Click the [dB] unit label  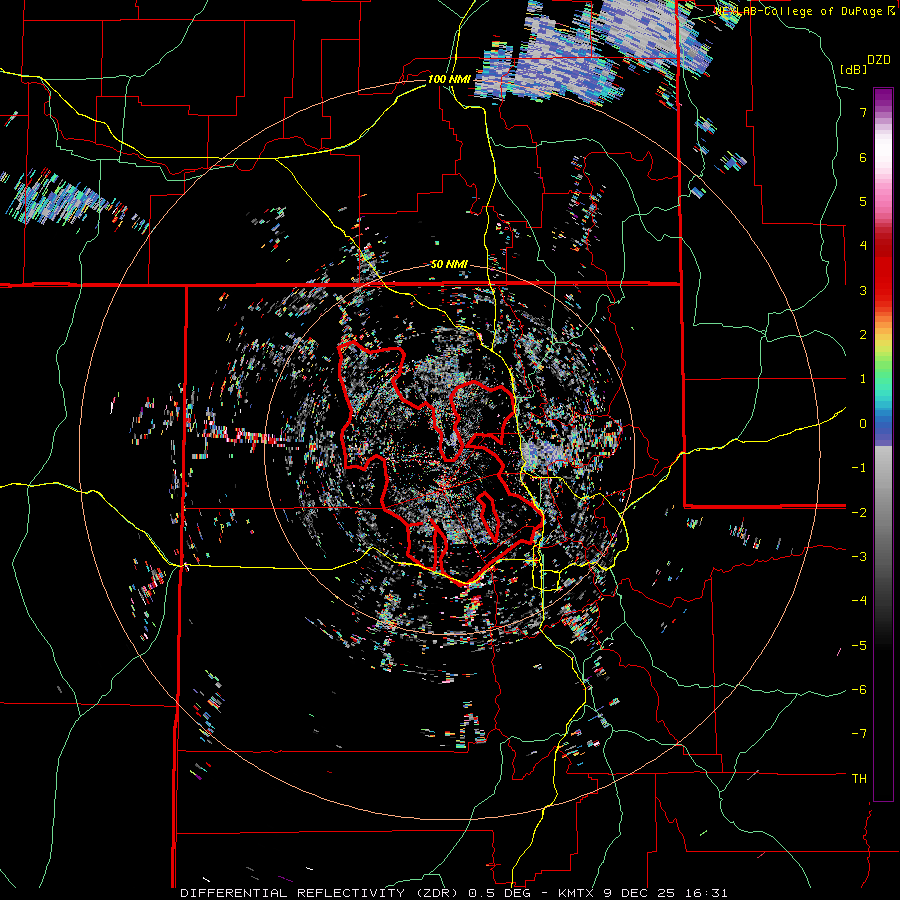(854, 70)
